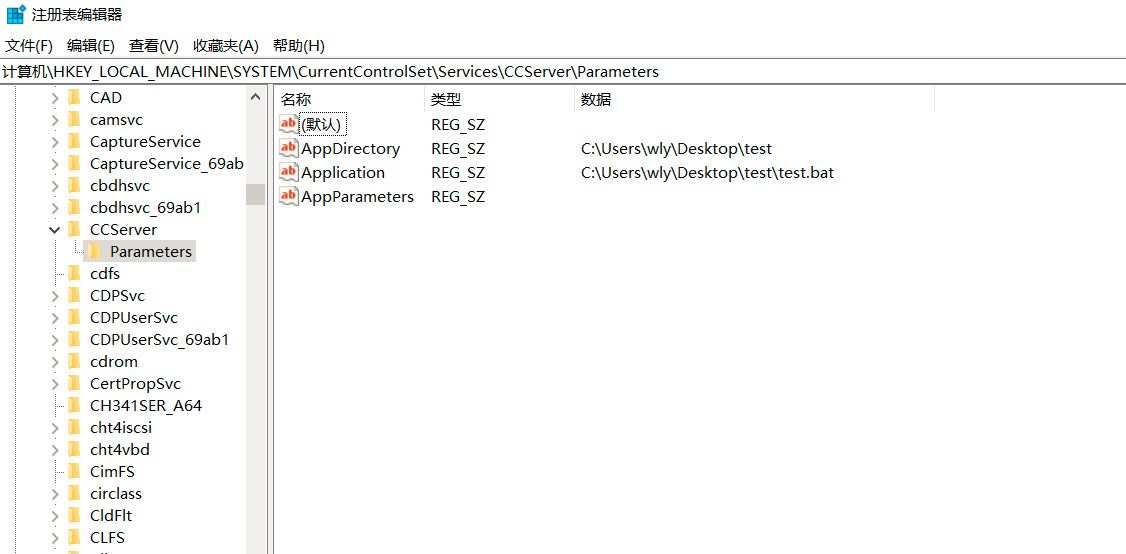
Task: Open the 查看(V) menu
Action: point(154,46)
